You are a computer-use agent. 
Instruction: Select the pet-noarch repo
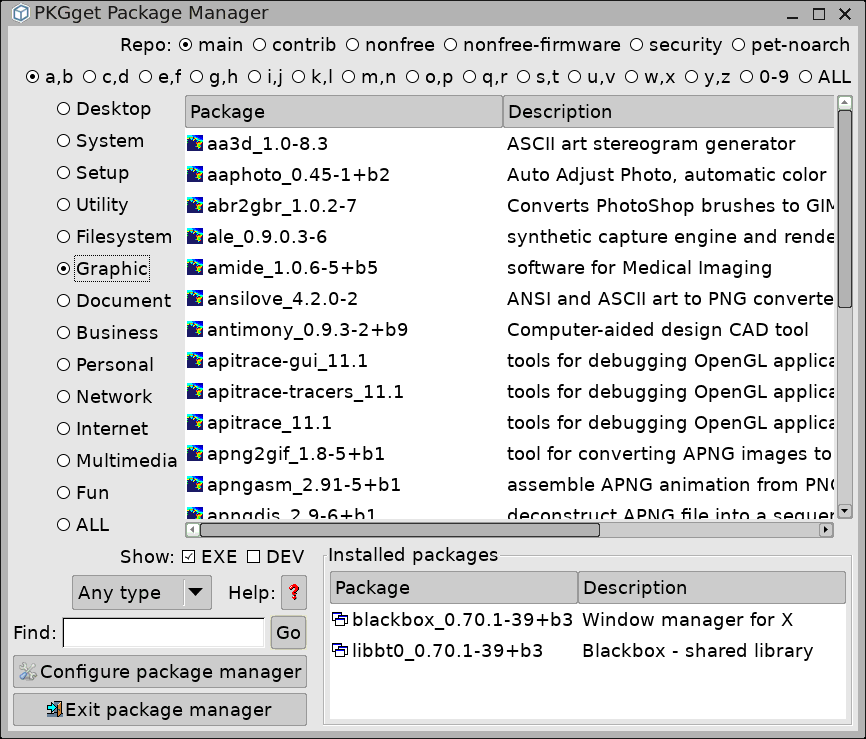(x=790, y=45)
